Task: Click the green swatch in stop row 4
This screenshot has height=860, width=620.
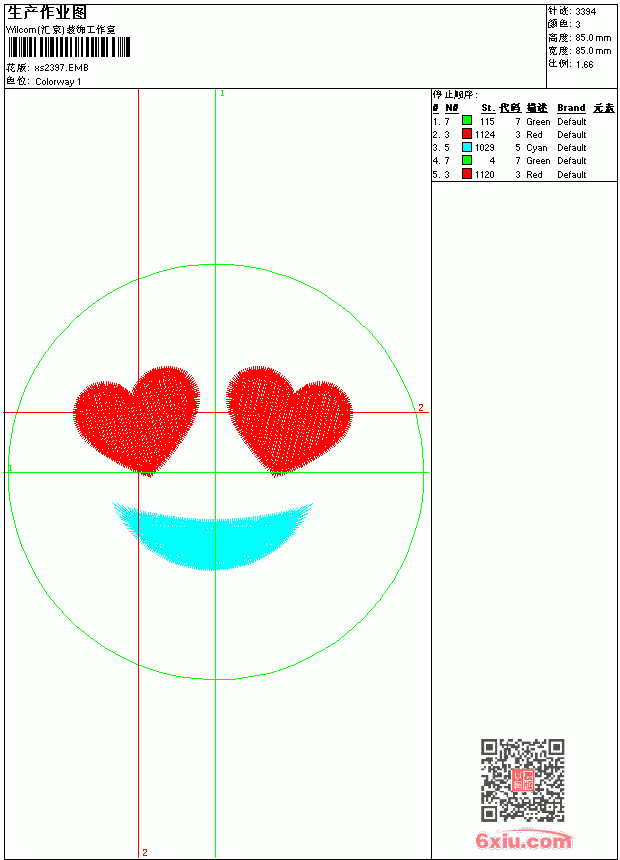Action: point(466,160)
